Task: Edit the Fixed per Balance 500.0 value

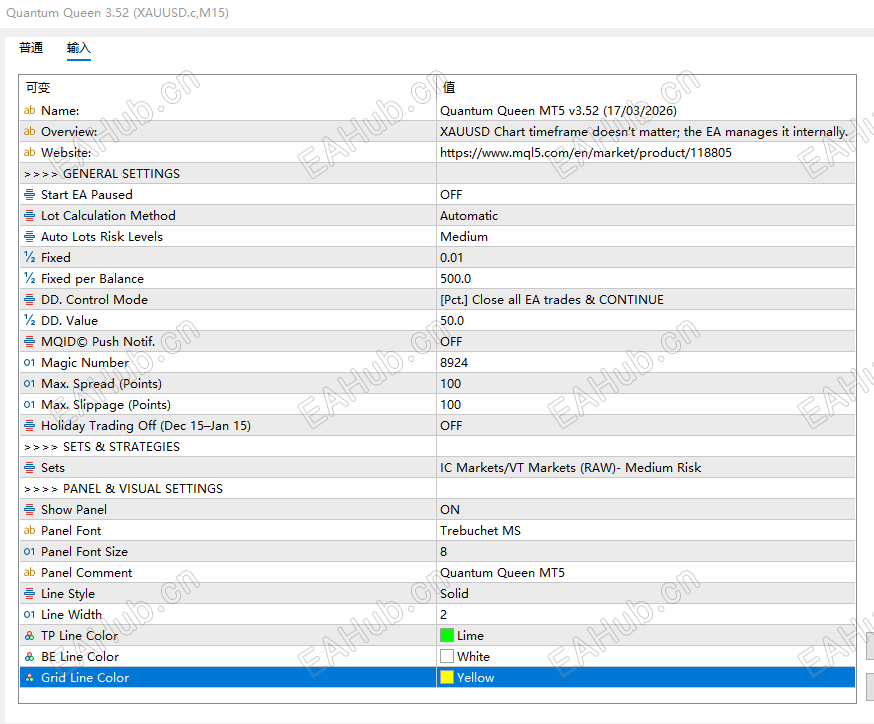Action: pyautogui.click(x=646, y=278)
